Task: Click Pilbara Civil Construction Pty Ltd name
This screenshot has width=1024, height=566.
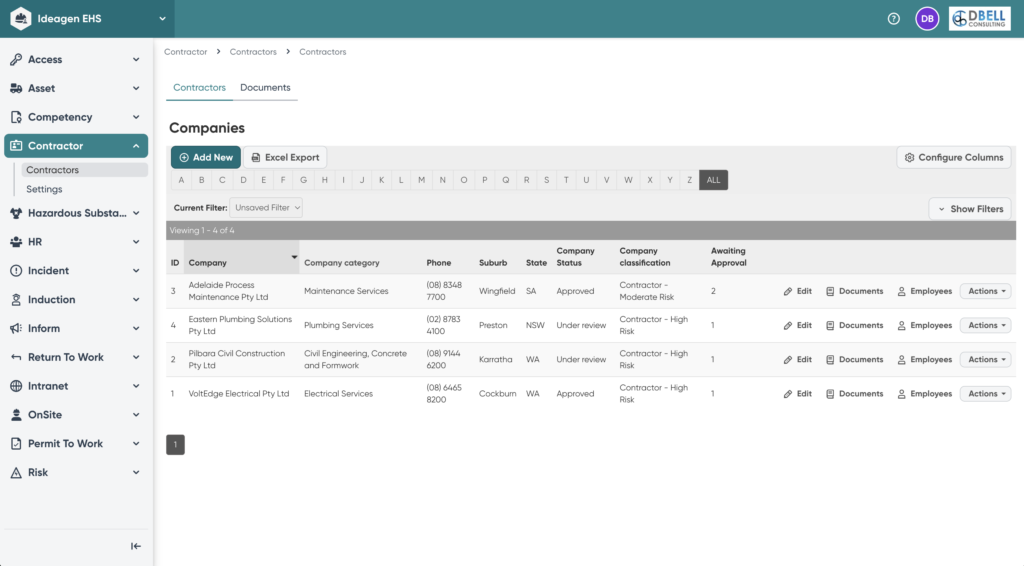Action: (236, 360)
